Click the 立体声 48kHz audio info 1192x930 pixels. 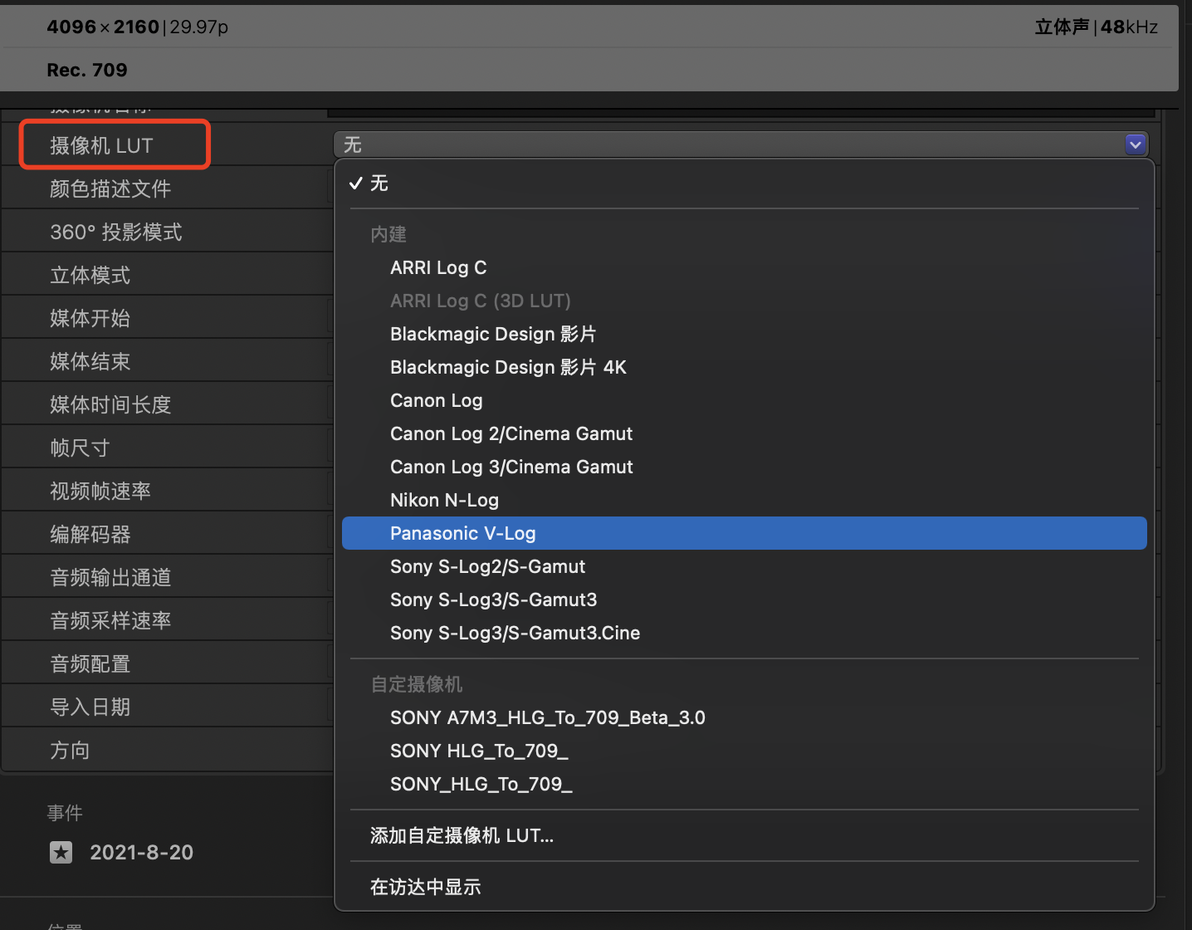coord(1096,27)
